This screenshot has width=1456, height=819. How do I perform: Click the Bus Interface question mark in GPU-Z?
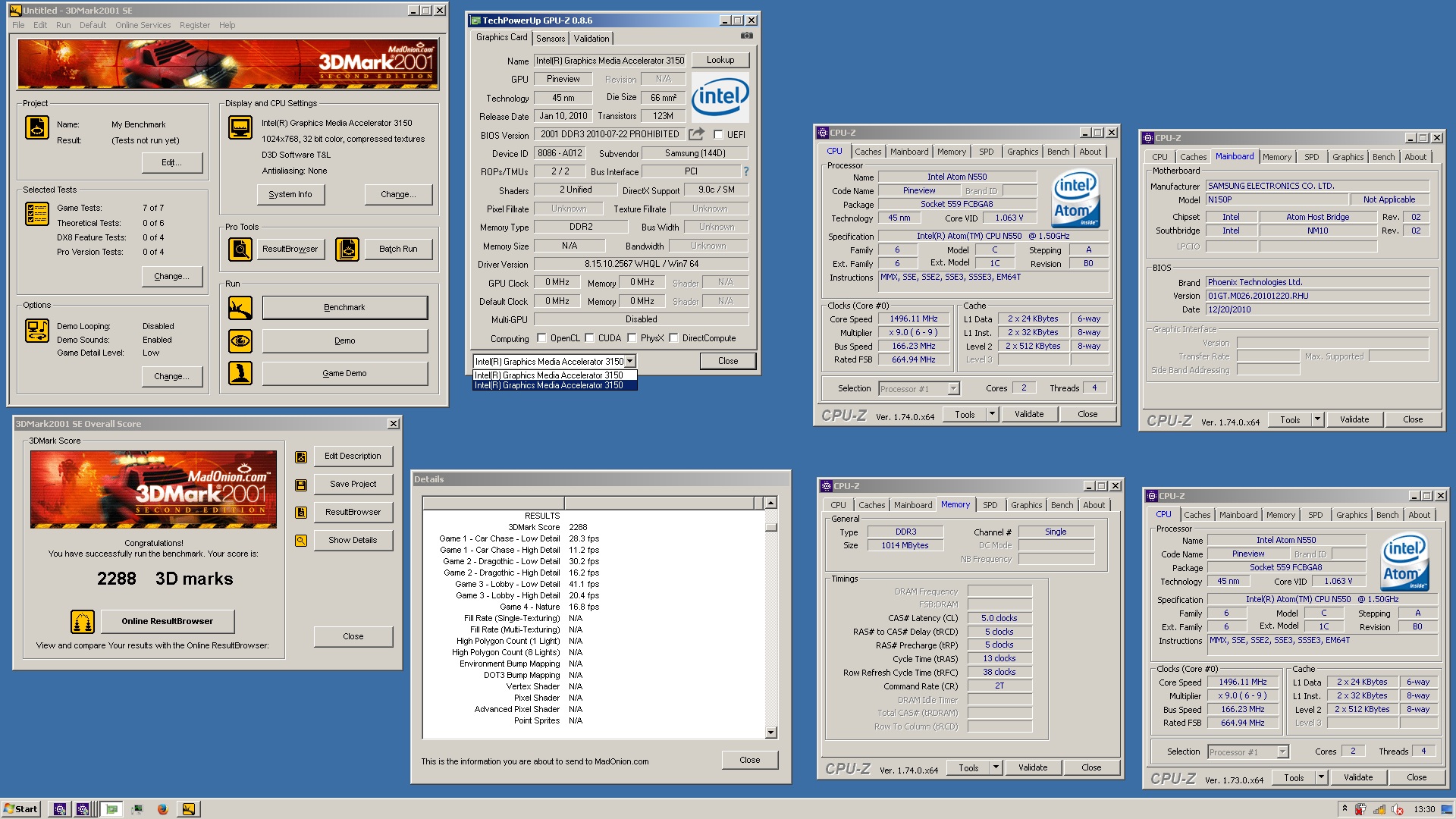coord(745,171)
